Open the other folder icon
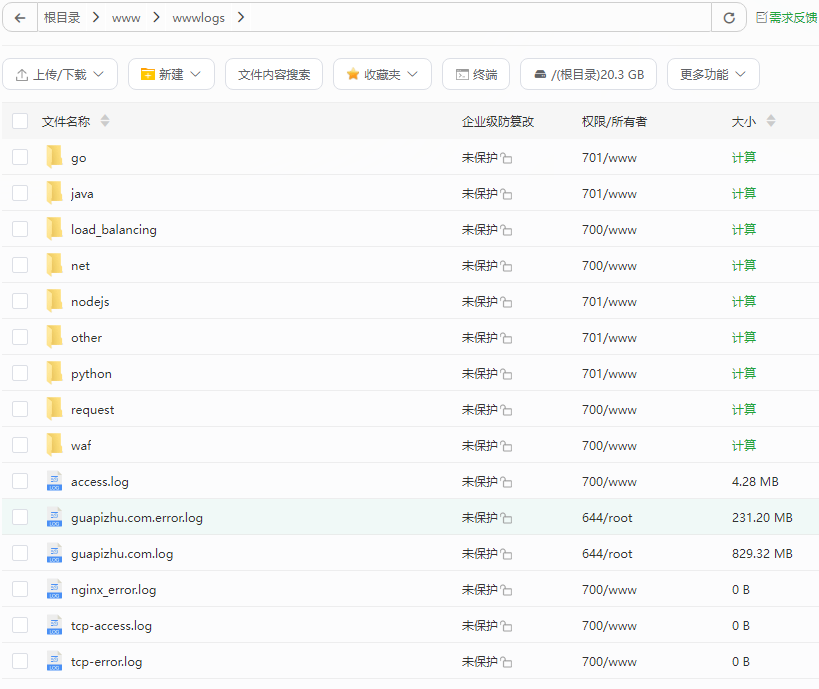 point(54,337)
